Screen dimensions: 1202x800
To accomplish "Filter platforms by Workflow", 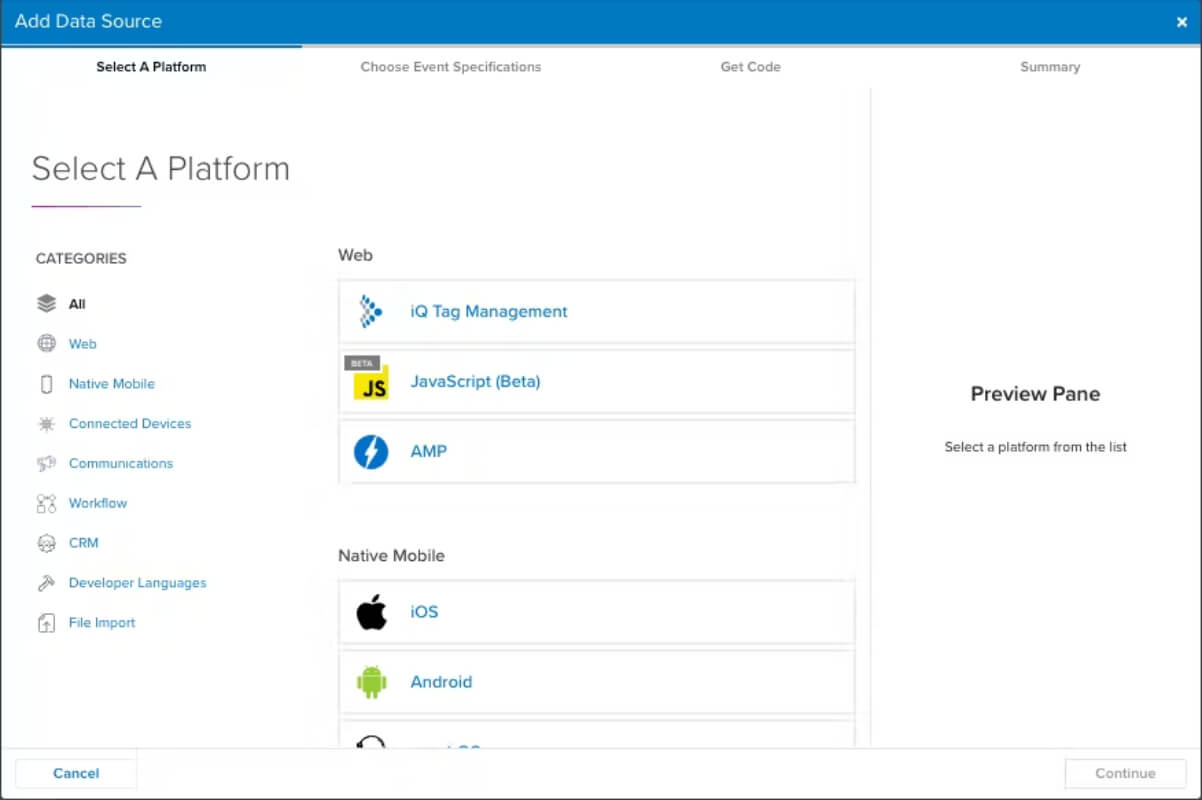I will coord(98,503).
